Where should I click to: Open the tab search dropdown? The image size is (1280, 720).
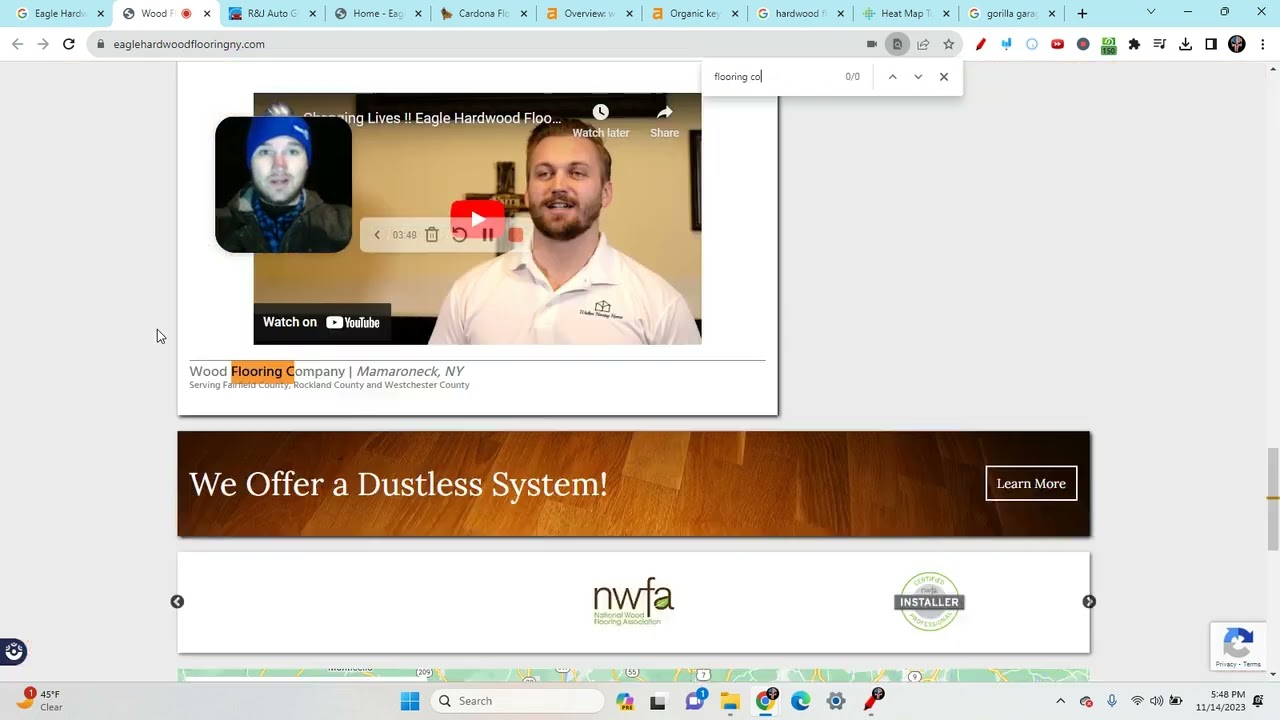pyautogui.click(x=1150, y=12)
